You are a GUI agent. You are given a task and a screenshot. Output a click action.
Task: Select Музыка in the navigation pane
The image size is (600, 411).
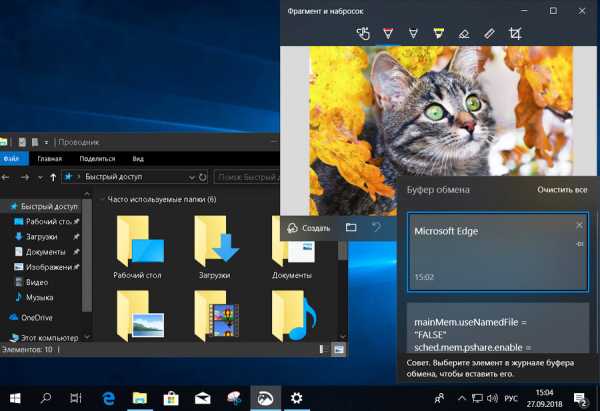(x=40, y=297)
